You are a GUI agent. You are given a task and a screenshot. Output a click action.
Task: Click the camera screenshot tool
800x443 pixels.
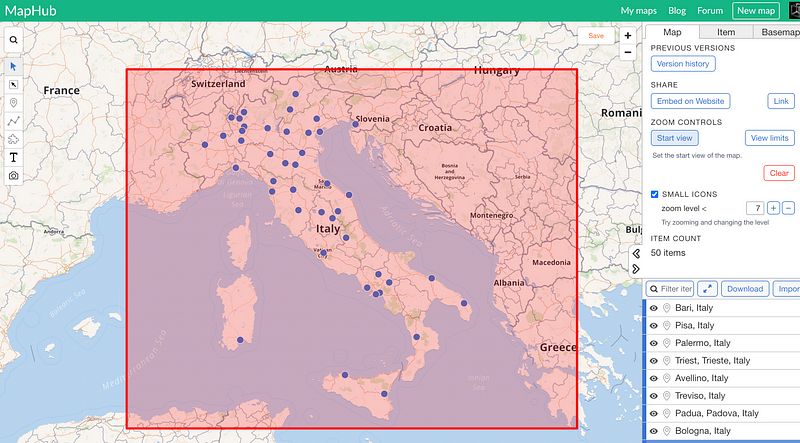(14, 175)
